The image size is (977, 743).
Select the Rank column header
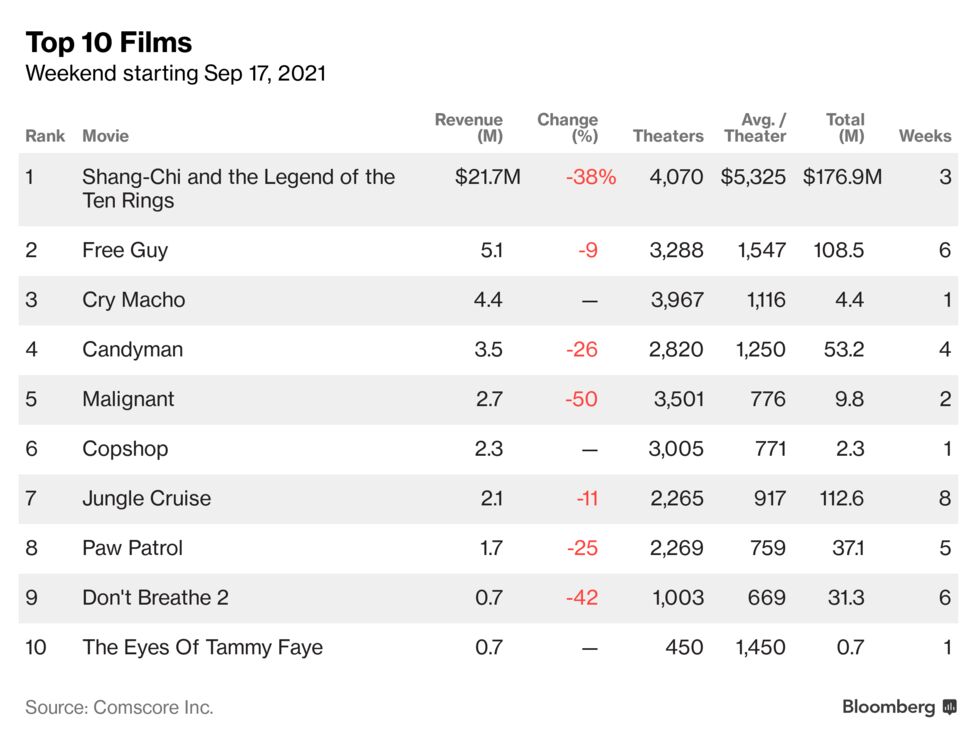coord(45,136)
